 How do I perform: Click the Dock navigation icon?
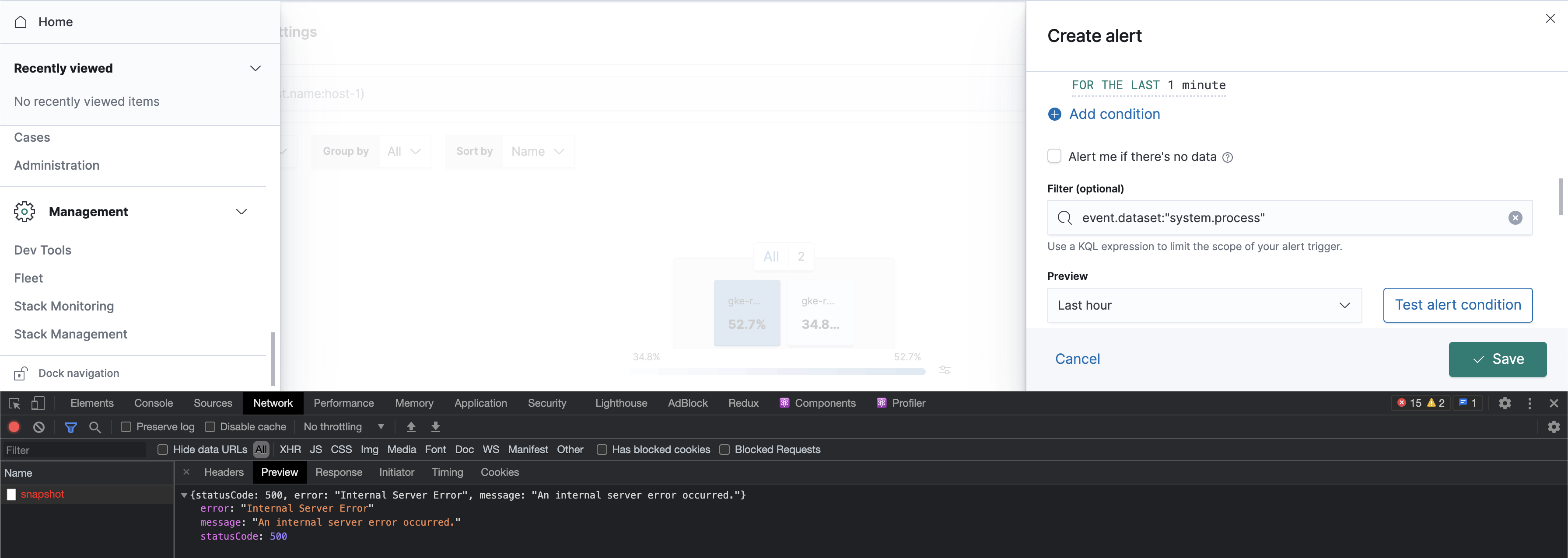21,373
